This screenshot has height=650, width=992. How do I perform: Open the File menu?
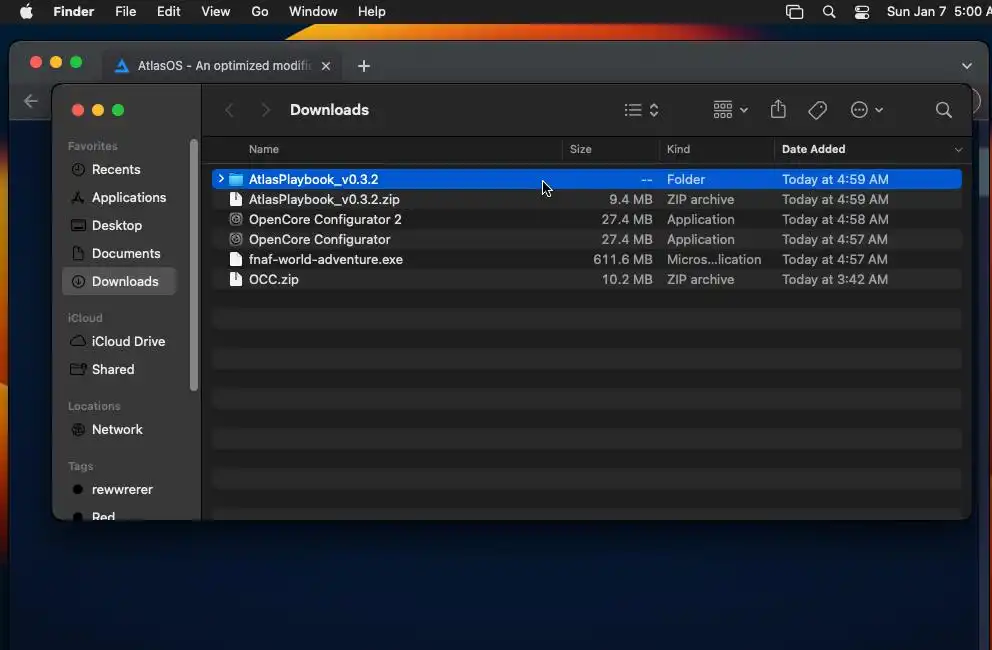pyautogui.click(x=125, y=11)
